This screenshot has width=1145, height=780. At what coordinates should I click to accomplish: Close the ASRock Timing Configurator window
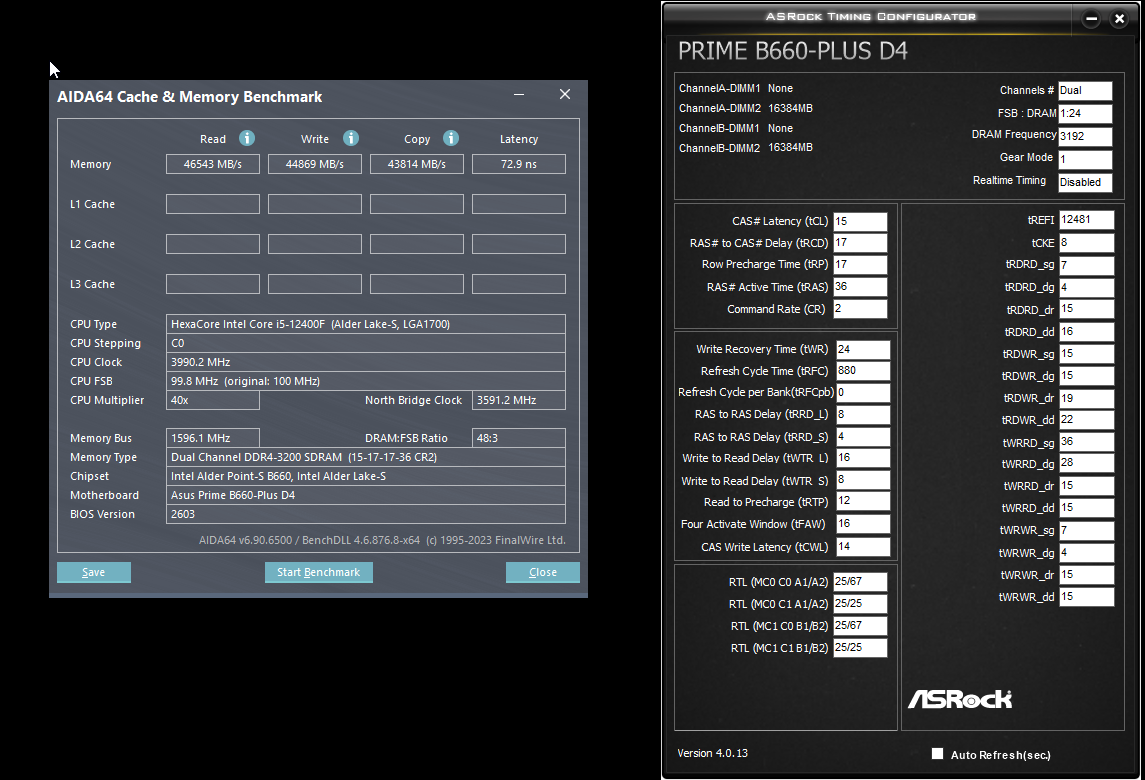point(1119,19)
